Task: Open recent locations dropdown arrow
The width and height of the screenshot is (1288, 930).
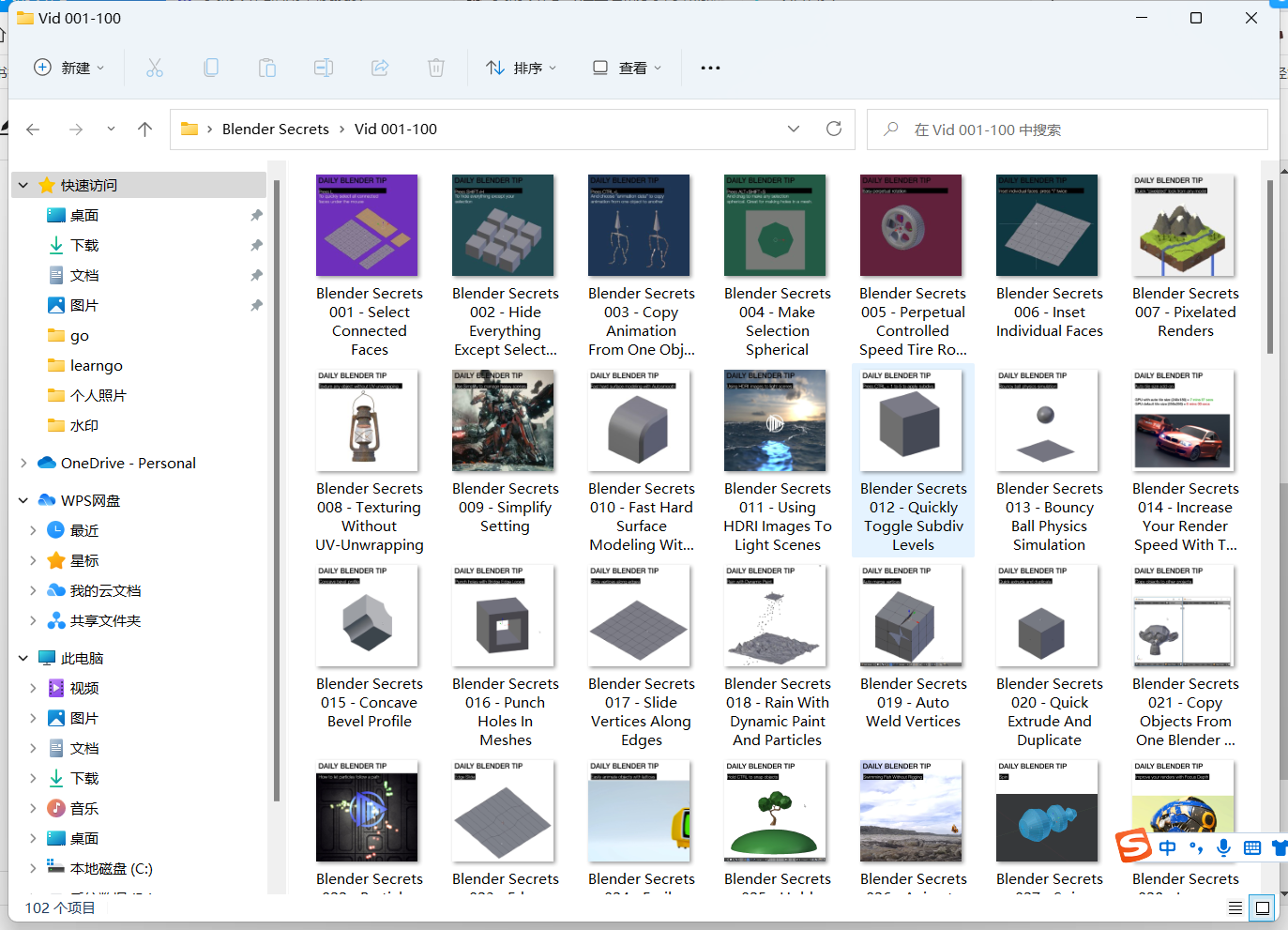Action: coord(111,130)
